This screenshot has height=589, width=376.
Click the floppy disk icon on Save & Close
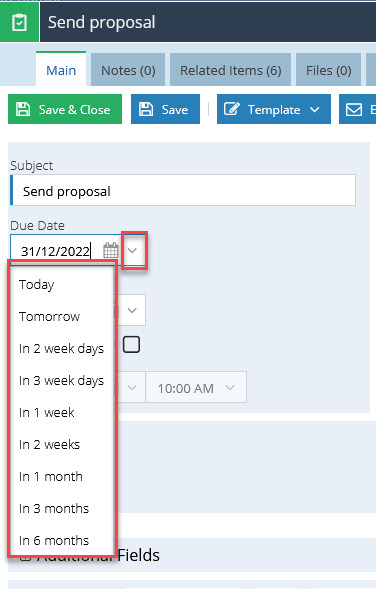tap(23, 109)
